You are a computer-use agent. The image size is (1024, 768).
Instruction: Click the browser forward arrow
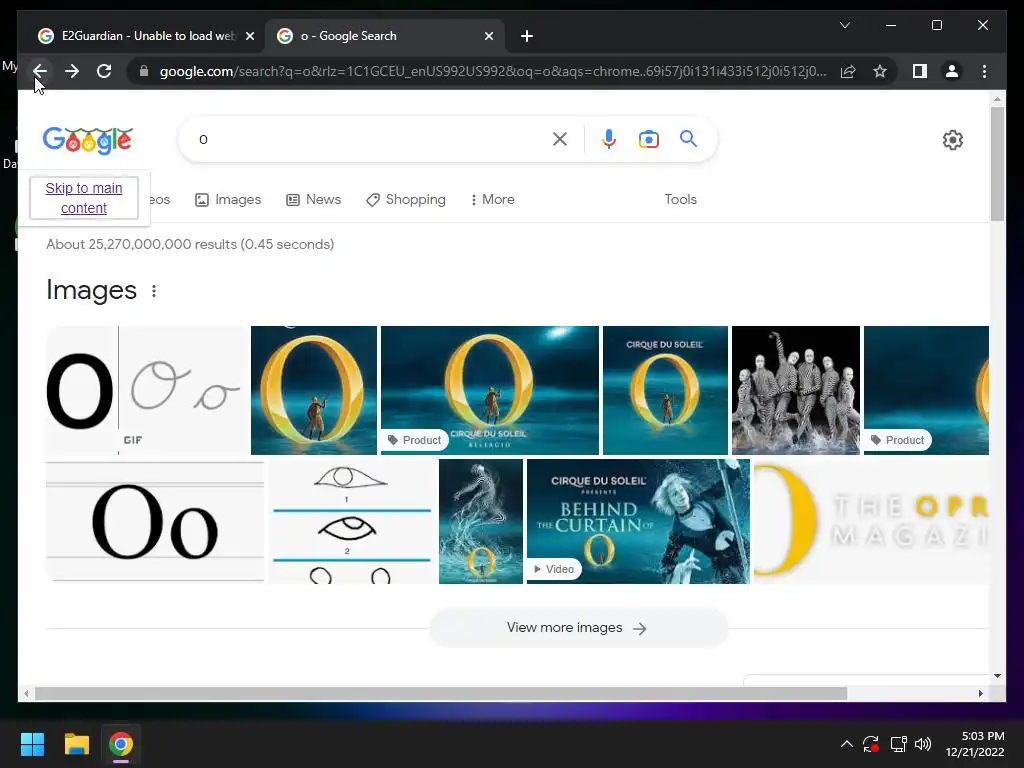click(x=72, y=71)
